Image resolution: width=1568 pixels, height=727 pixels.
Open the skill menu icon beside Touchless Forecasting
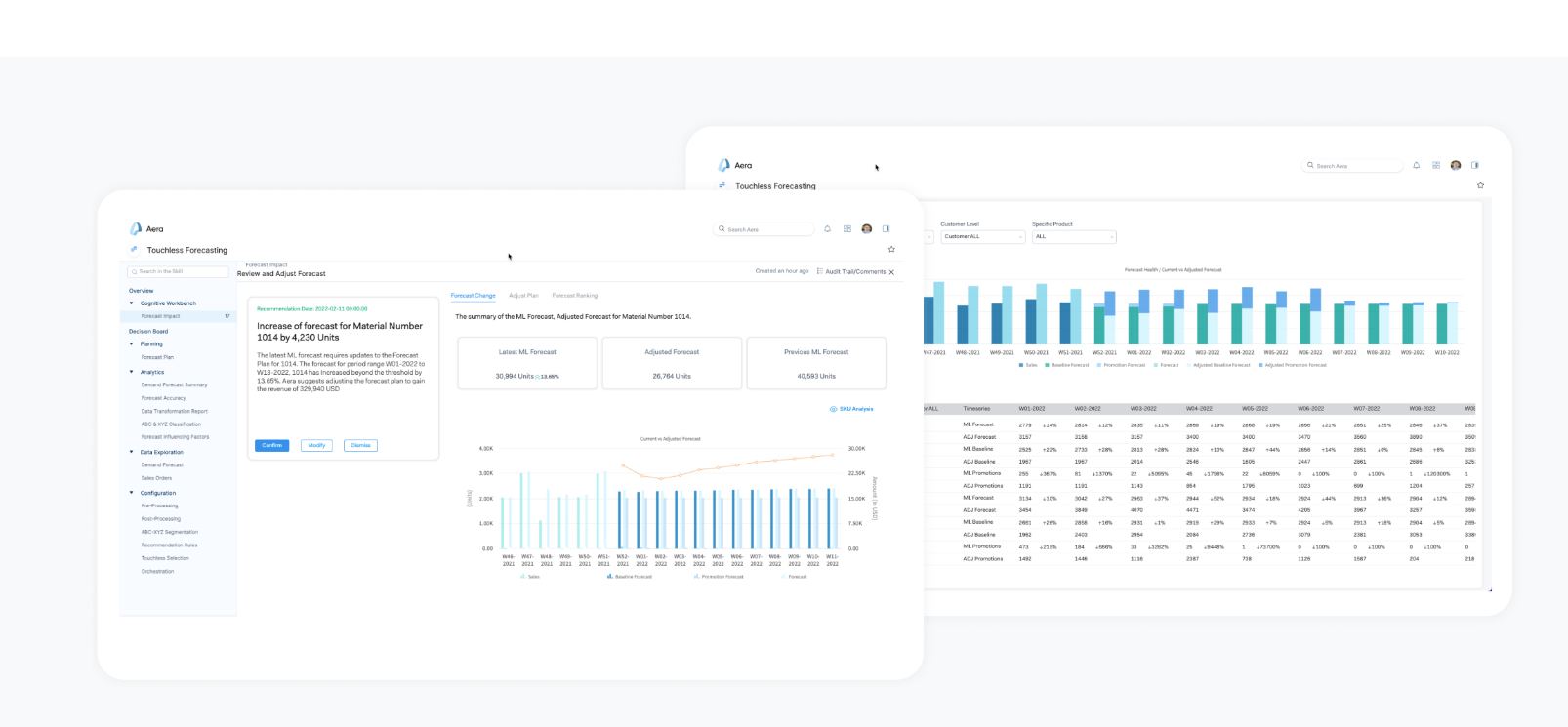[x=134, y=249]
